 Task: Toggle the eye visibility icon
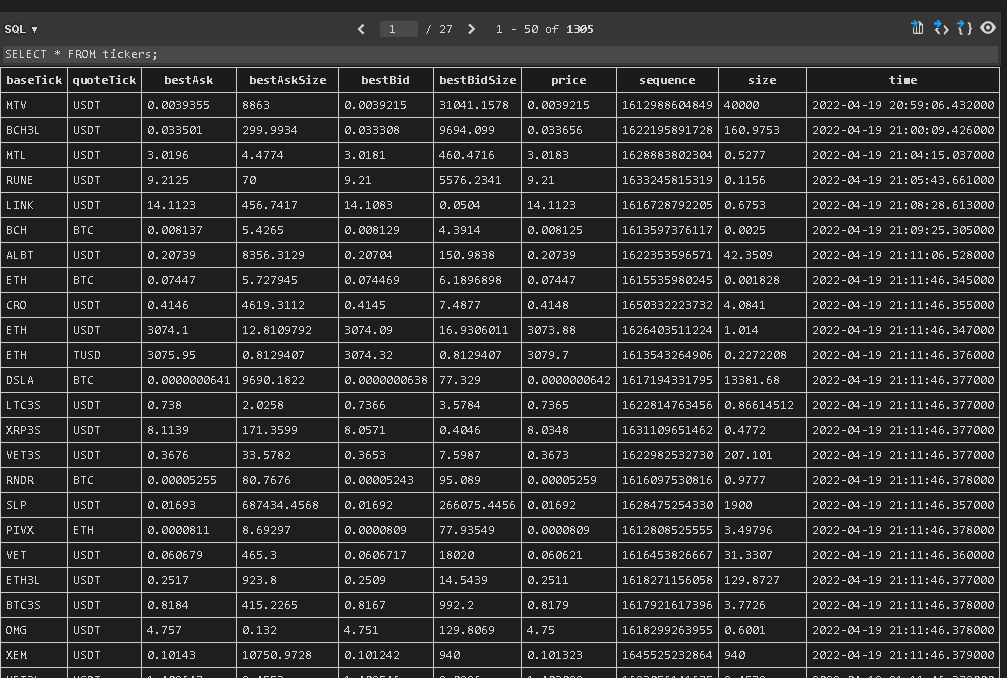988,28
